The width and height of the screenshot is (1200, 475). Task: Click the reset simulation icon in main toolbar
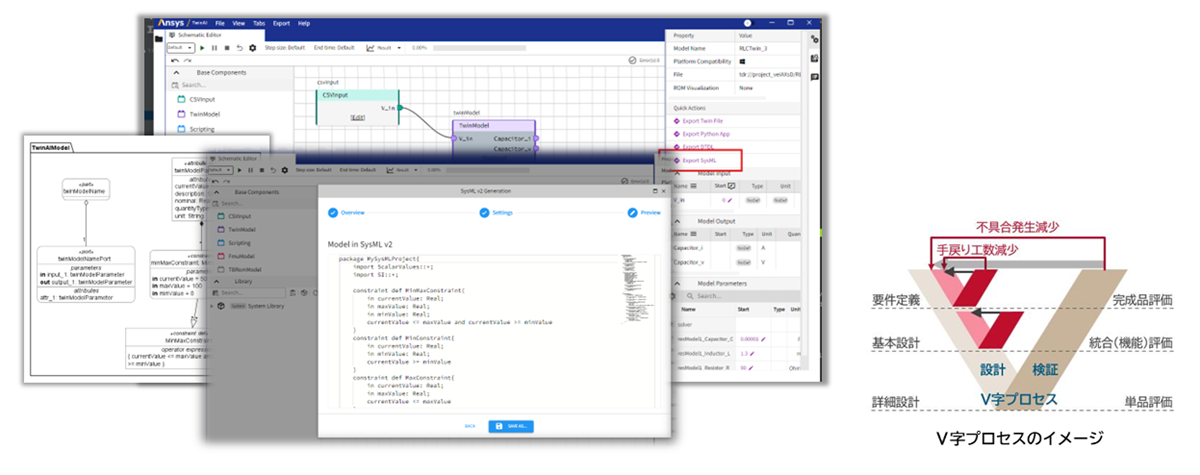(x=239, y=47)
